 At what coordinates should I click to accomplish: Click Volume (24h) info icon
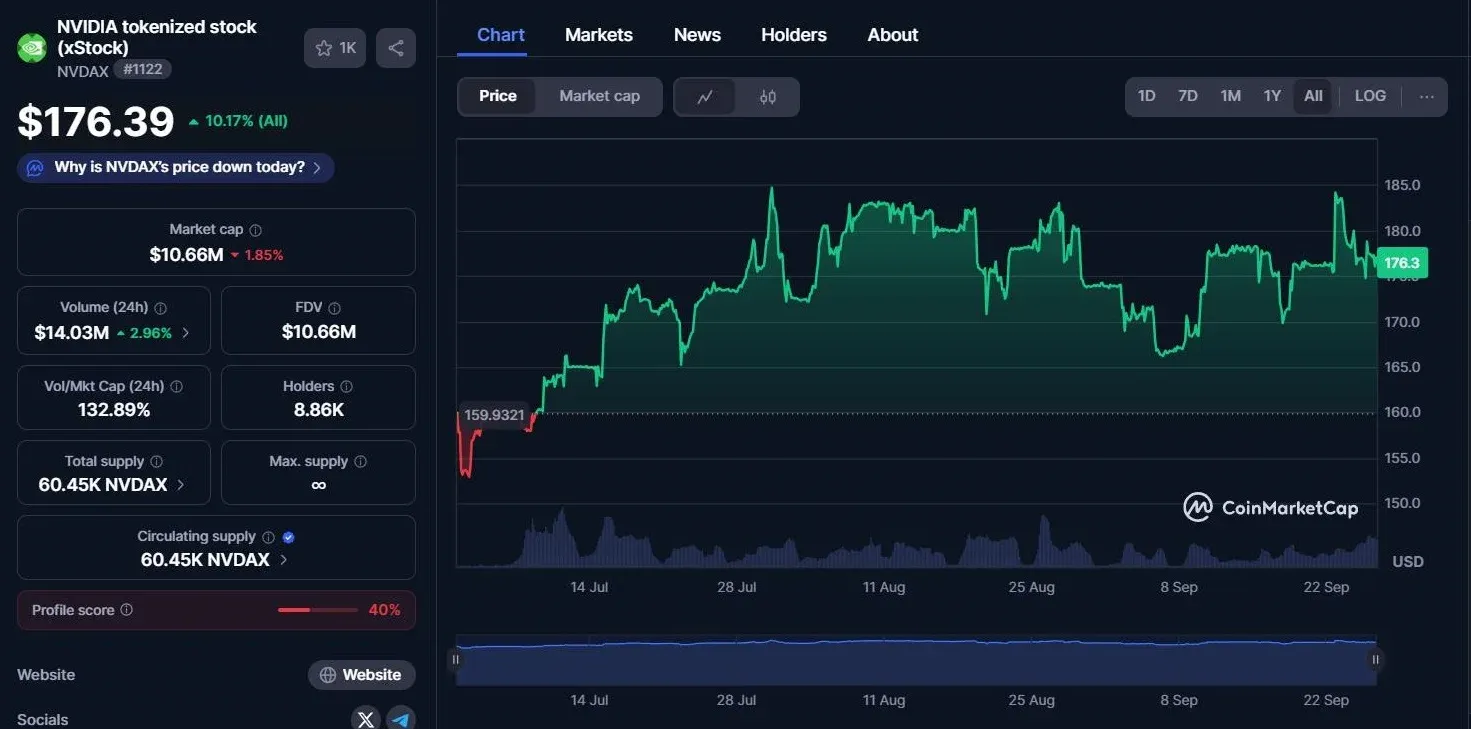point(161,309)
